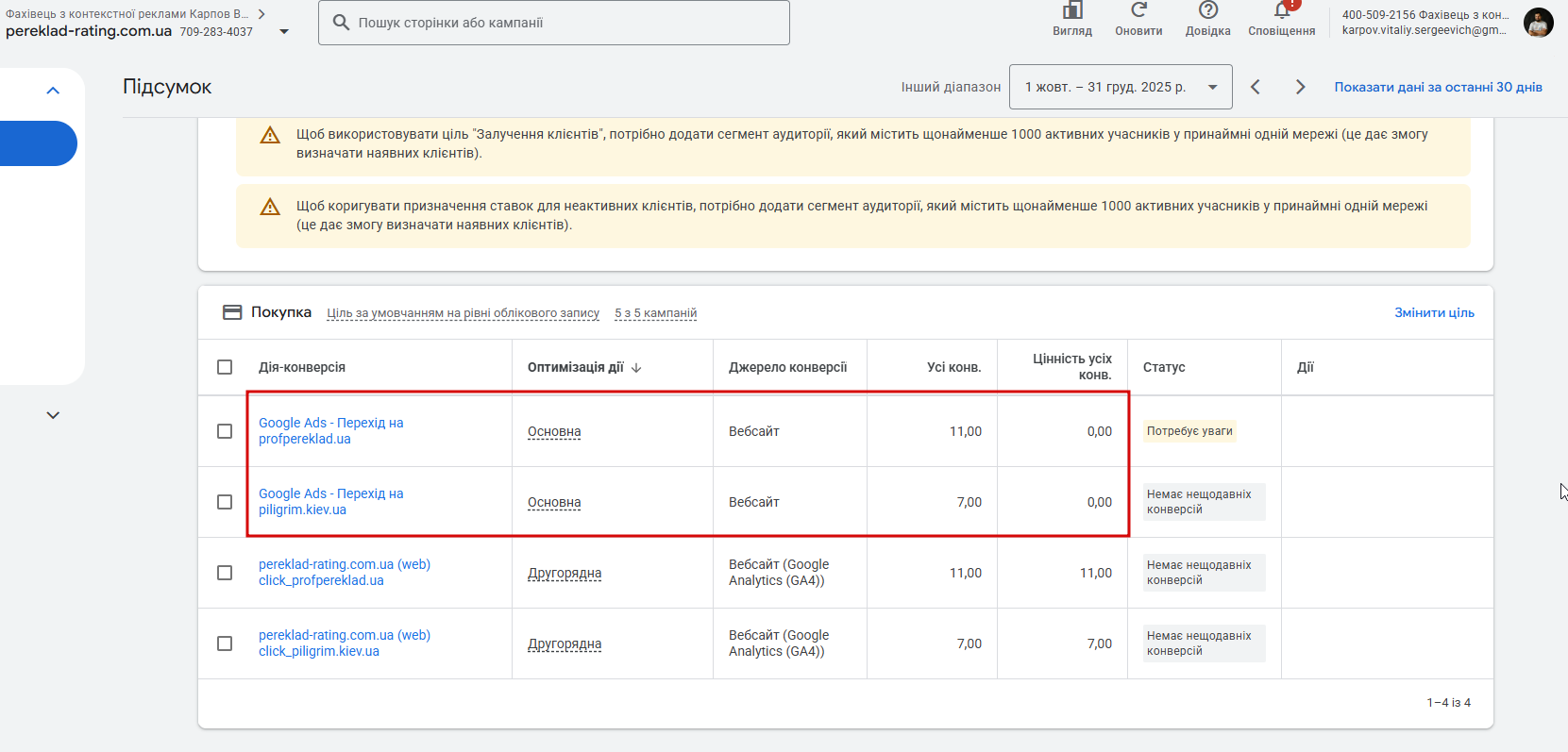The width and height of the screenshot is (1568, 752).
Task: Click Показати дані за останні 30 днів
Action: tap(1438, 87)
